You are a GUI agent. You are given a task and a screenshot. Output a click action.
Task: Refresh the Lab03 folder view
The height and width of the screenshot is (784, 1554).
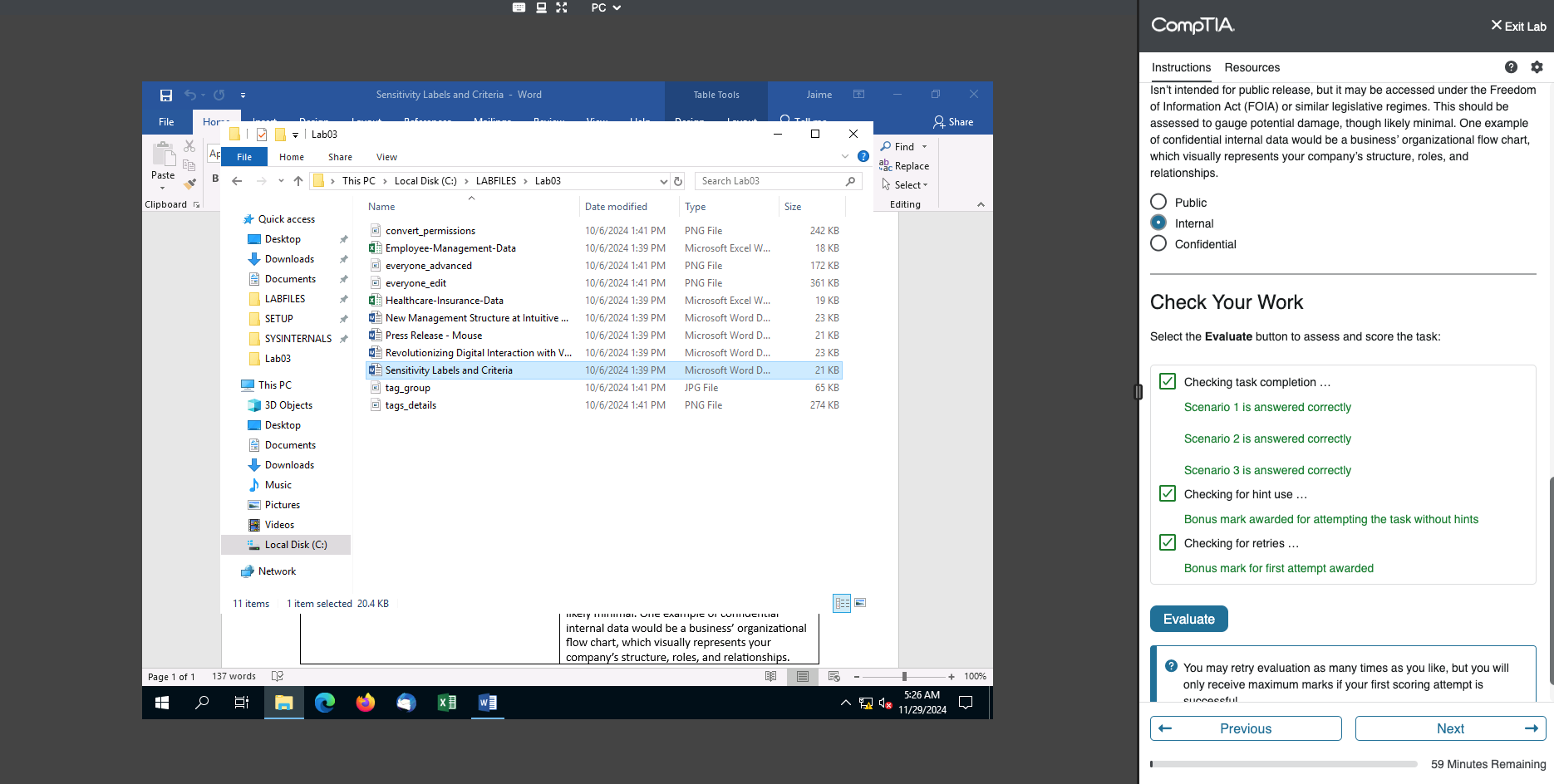[x=678, y=181]
